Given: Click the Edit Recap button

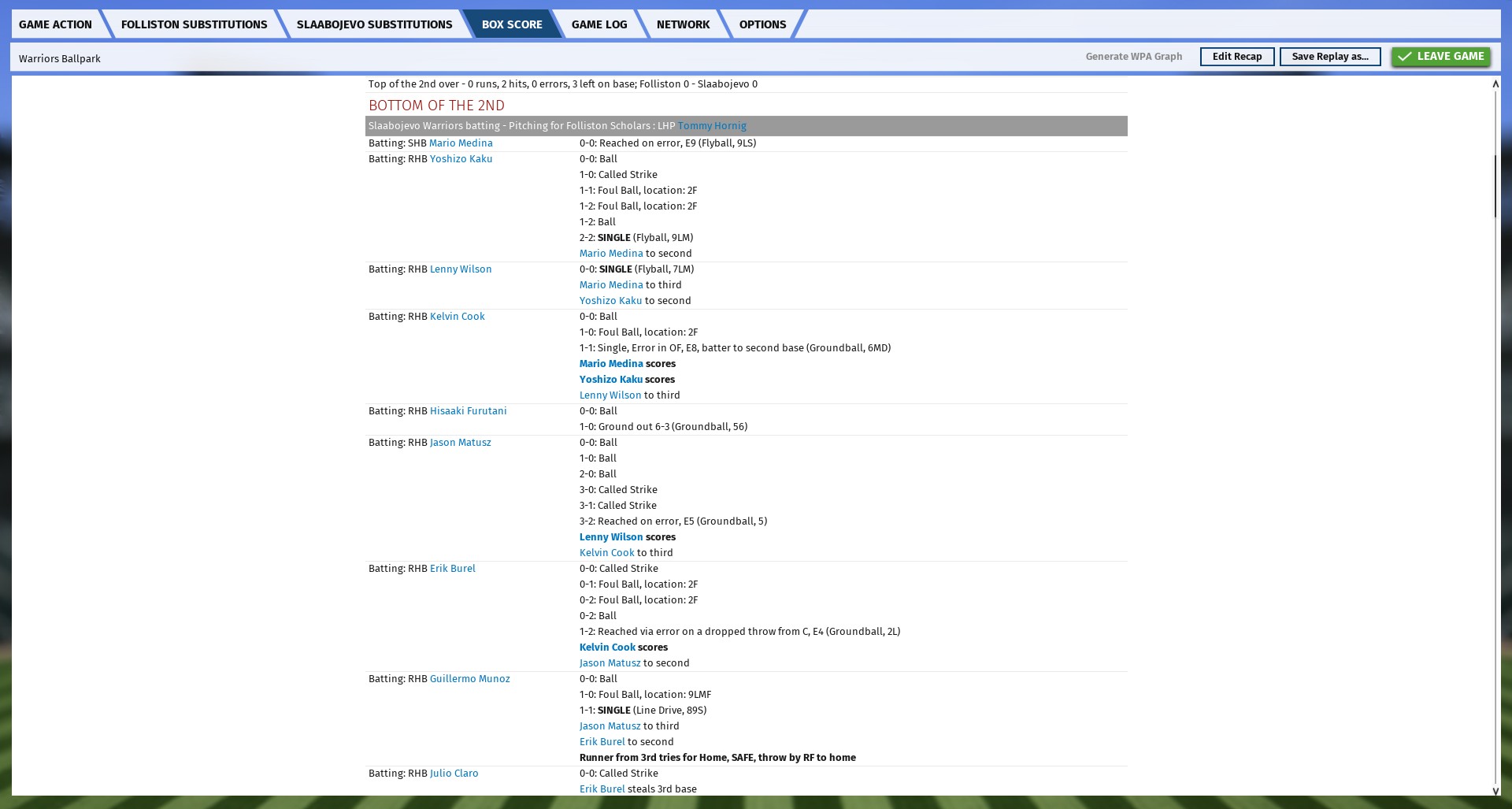Looking at the screenshot, I should coord(1236,57).
